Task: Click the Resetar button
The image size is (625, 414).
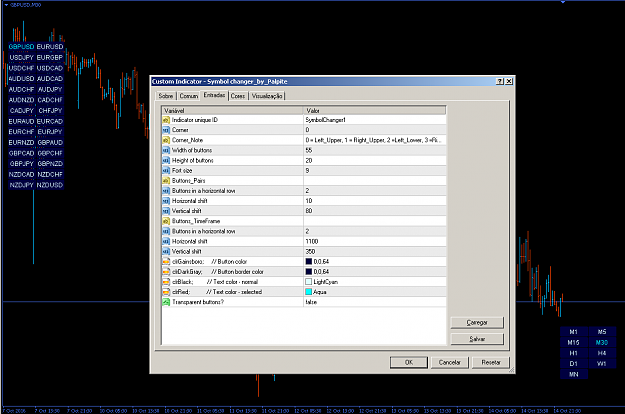Action: point(490,362)
